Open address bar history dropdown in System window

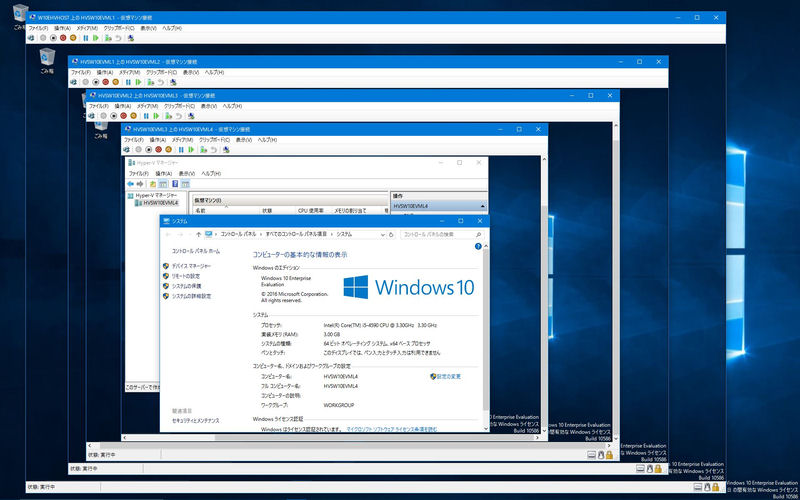[383, 234]
